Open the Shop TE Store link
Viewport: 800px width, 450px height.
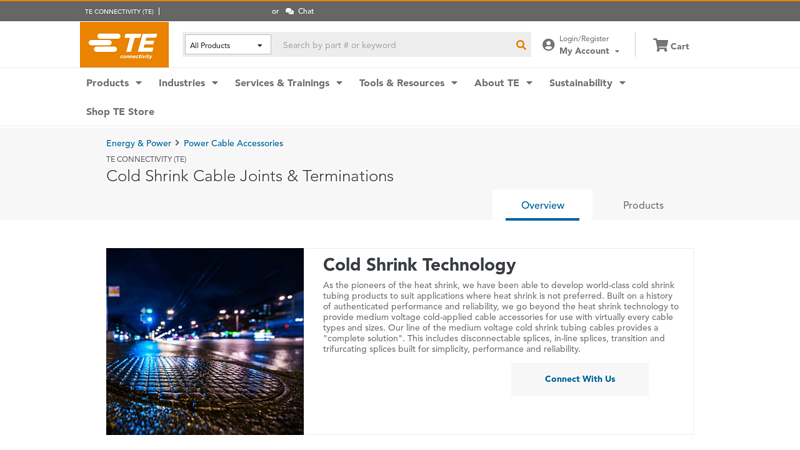pyautogui.click(x=120, y=112)
